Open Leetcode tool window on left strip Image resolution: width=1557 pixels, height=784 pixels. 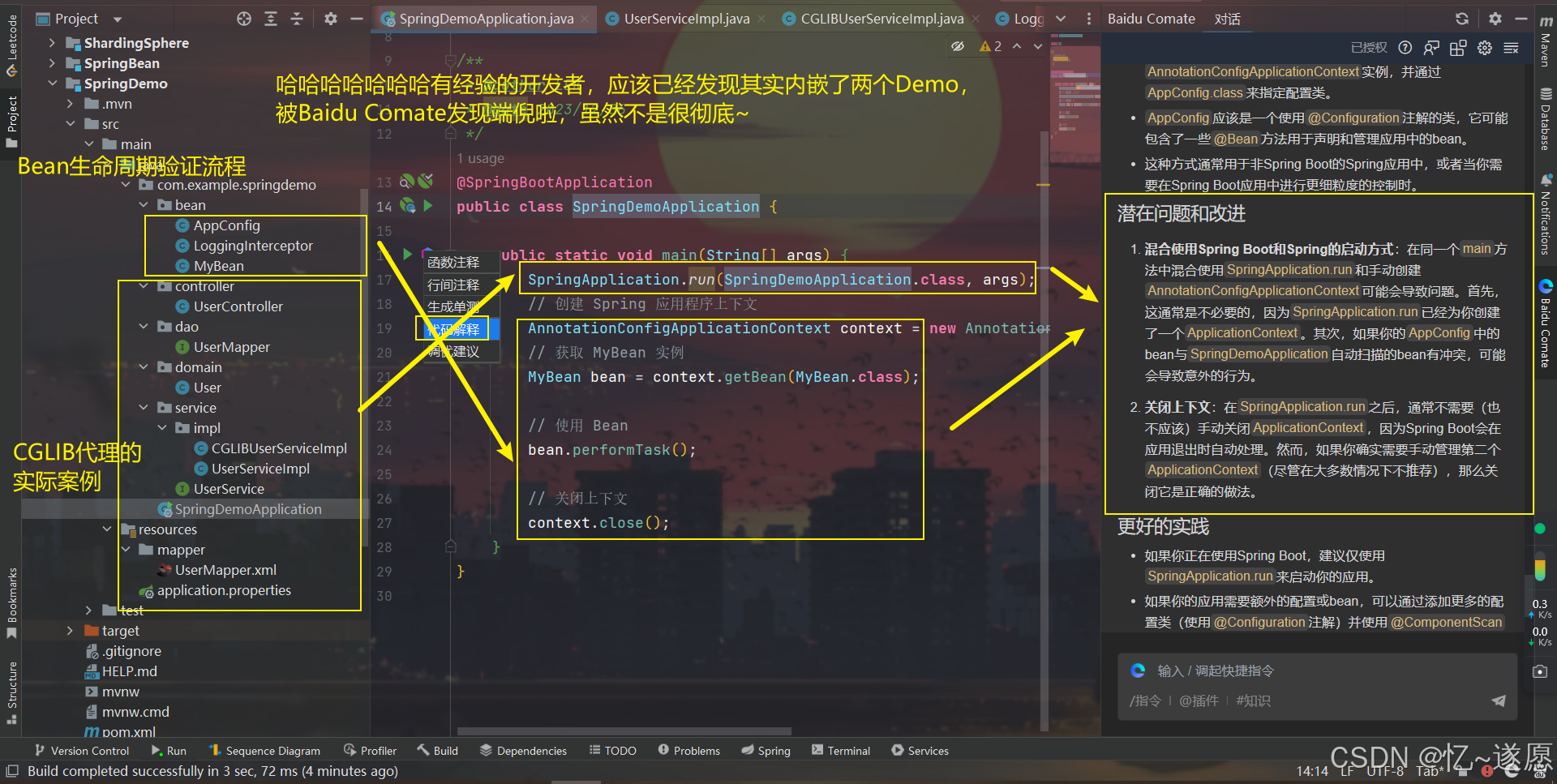coord(11,45)
